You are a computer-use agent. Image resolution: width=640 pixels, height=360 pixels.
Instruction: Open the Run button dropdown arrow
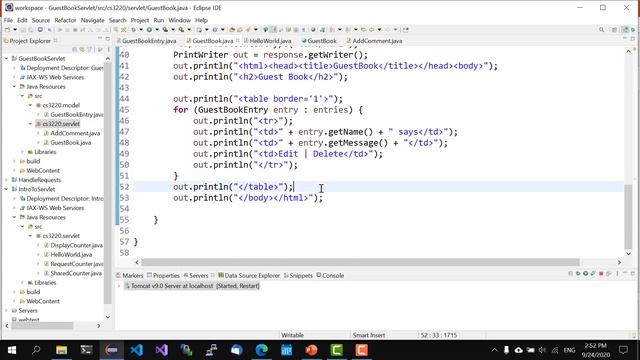point(156,30)
